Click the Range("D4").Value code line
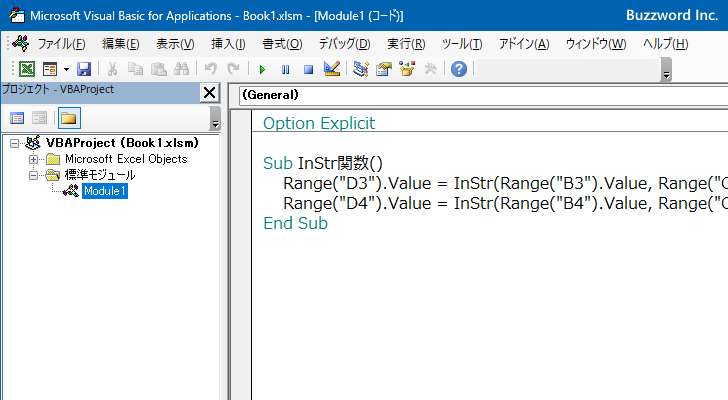This screenshot has width=728, height=400. pos(505,203)
